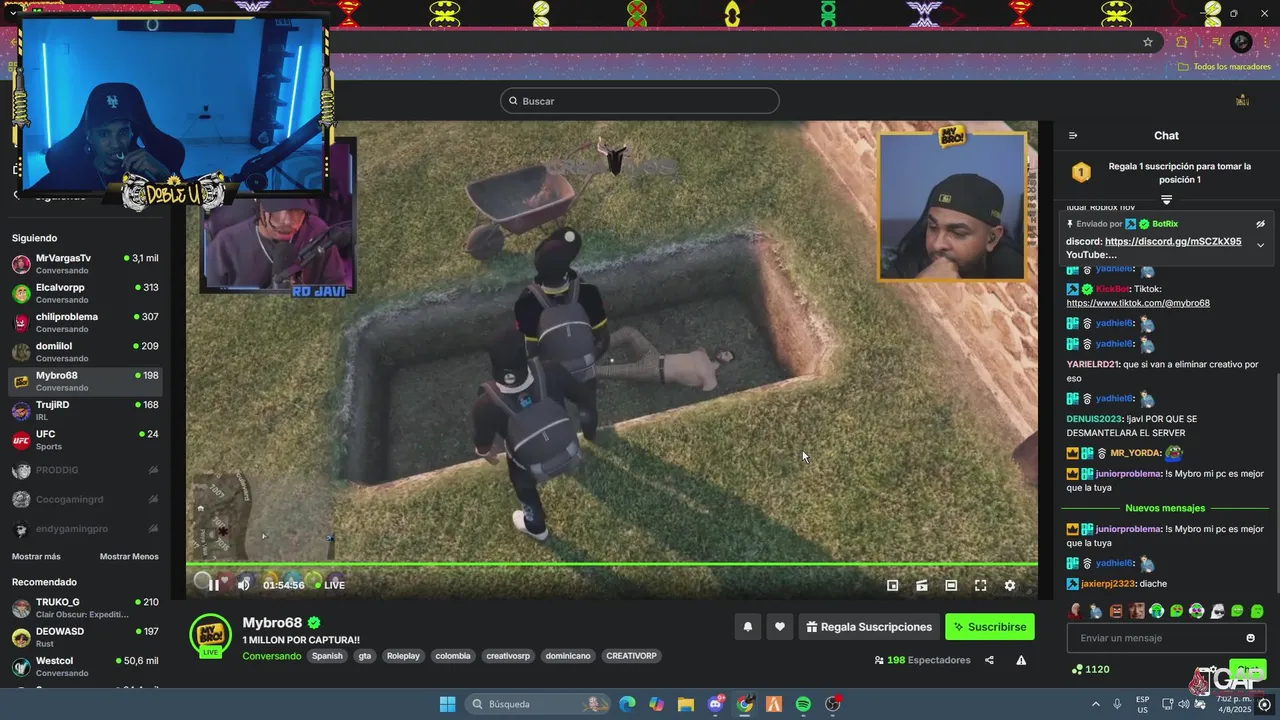Click Mostrar más in sidebar

[x=36, y=556]
